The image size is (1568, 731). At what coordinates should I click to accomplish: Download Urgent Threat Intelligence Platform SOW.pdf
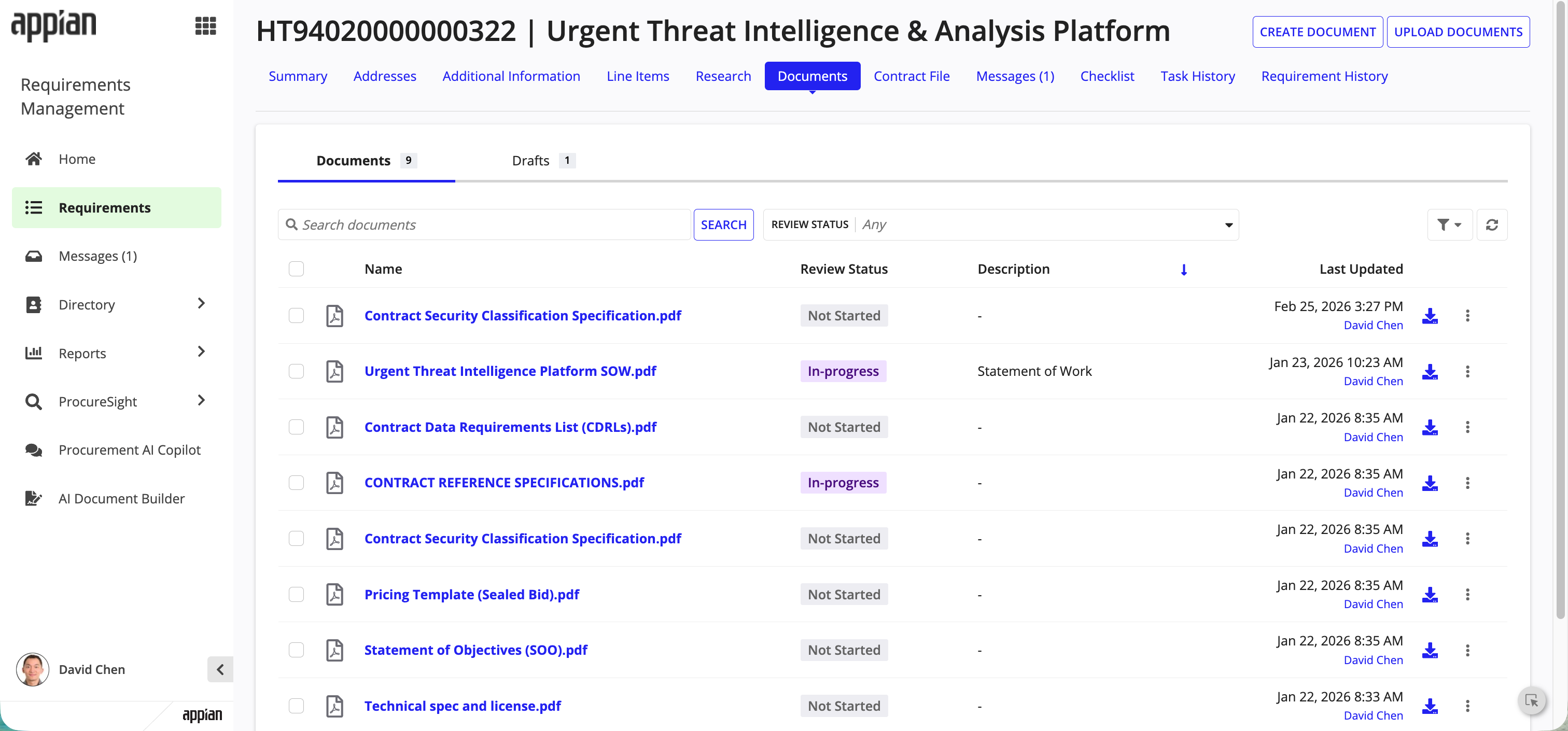pos(1430,372)
